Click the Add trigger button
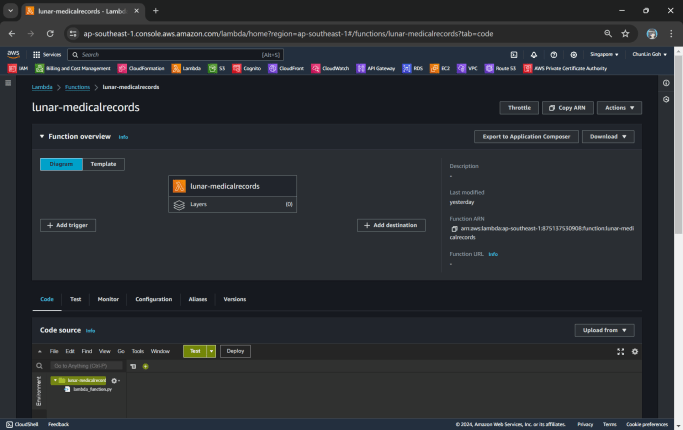The image size is (683, 430). [68, 226]
